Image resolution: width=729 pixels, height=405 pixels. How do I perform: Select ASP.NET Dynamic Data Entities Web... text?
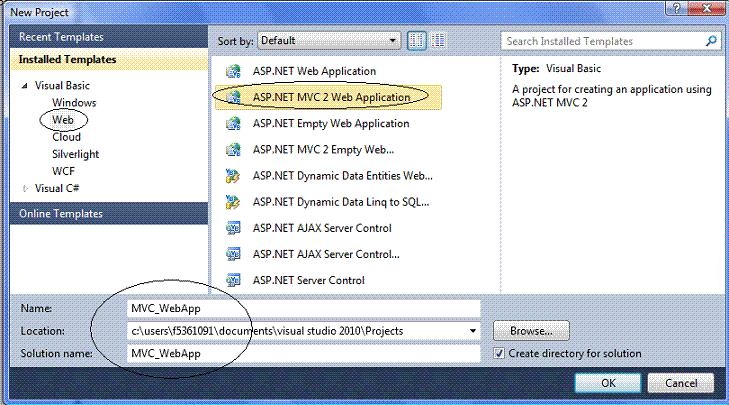pyautogui.click(x=343, y=176)
